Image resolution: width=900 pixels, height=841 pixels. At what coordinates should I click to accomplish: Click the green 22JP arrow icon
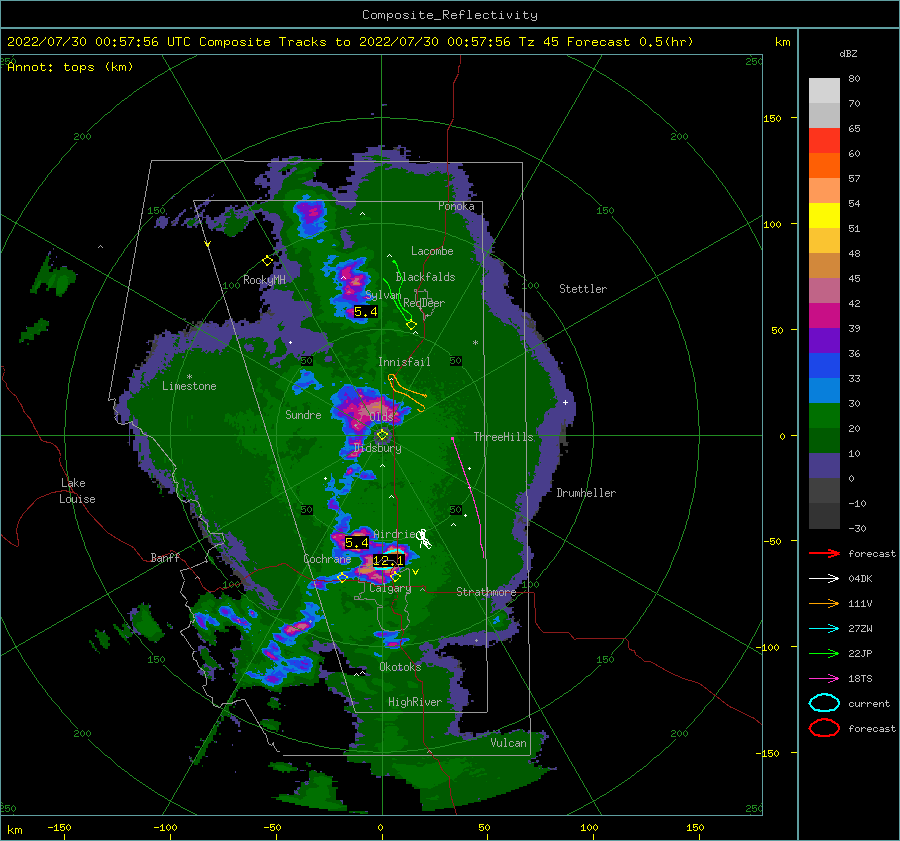[x=824, y=653]
